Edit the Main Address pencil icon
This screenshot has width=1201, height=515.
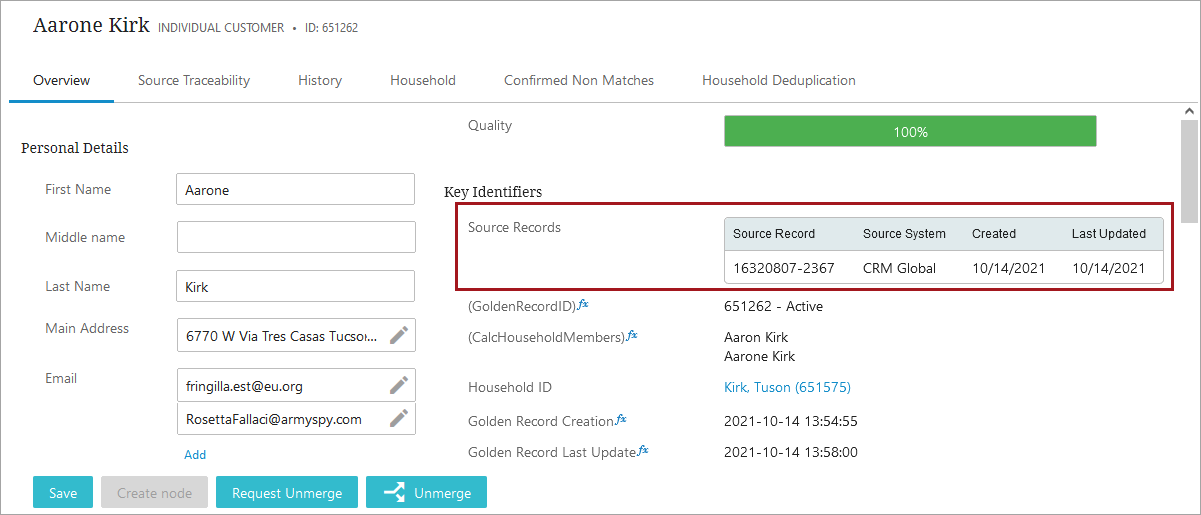399,336
